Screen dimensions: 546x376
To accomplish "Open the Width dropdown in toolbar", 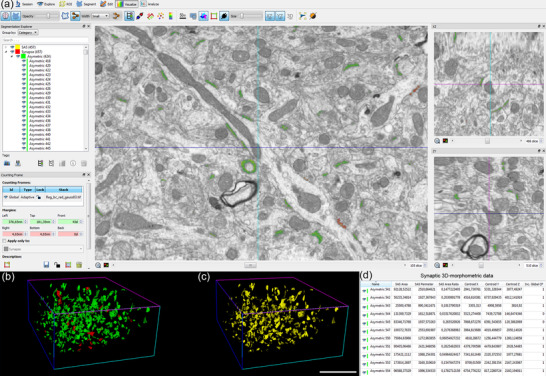I will click(101, 16).
